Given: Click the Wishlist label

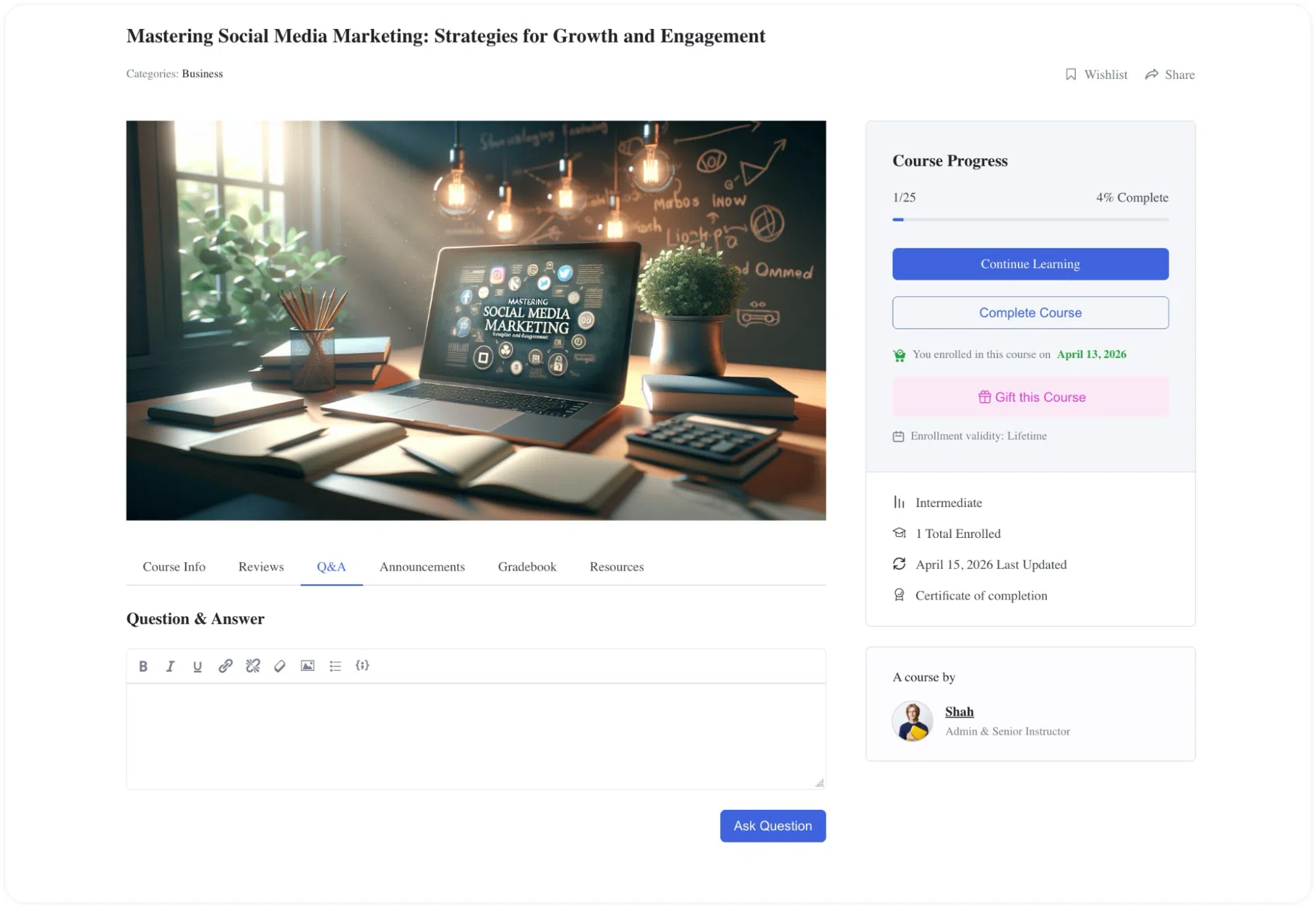Looking at the screenshot, I should (1105, 75).
